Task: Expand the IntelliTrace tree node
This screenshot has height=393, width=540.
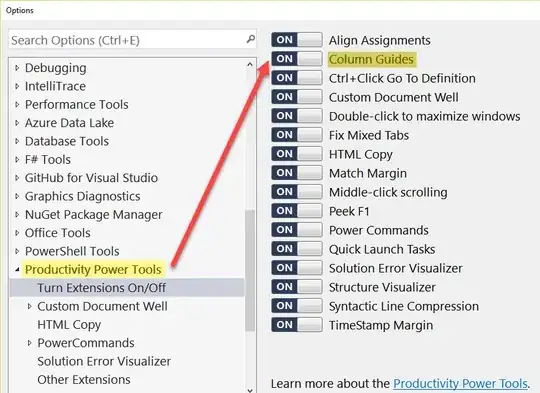Action: click(x=17, y=86)
